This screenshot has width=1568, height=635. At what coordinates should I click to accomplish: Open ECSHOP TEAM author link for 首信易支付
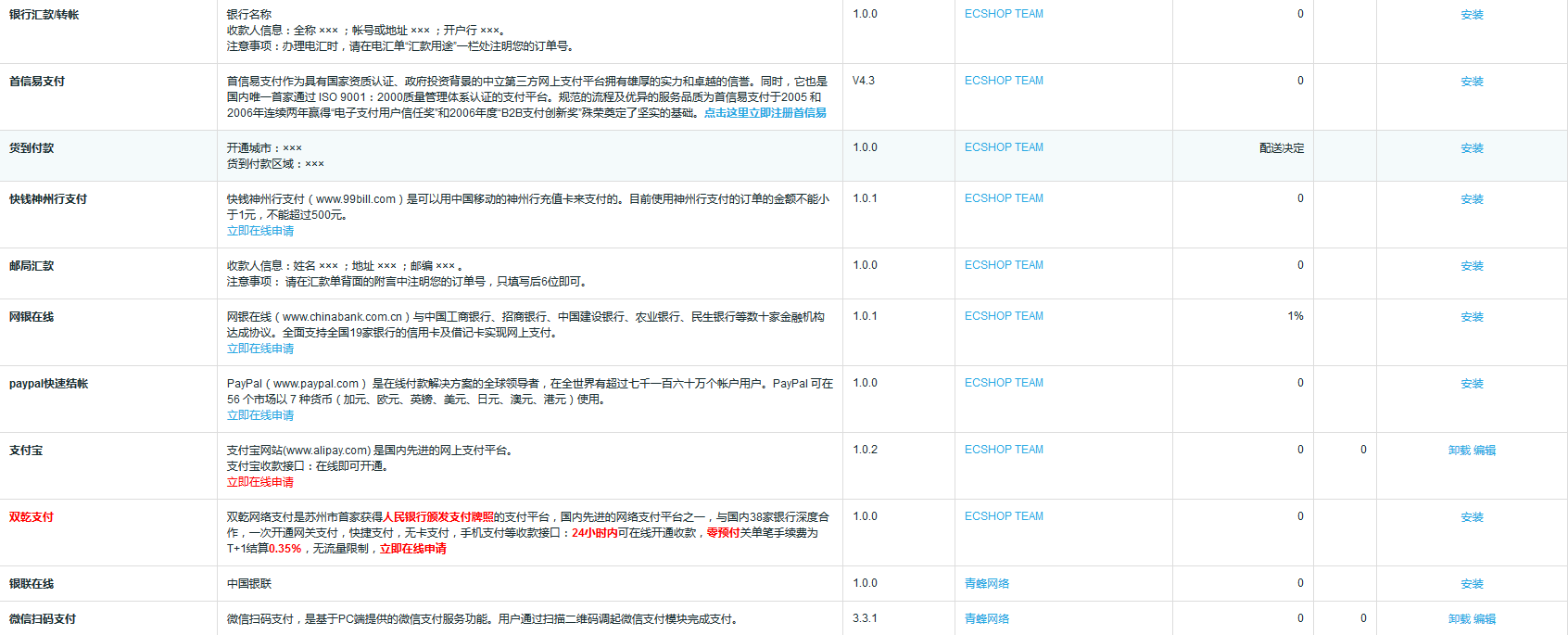tap(1004, 81)
